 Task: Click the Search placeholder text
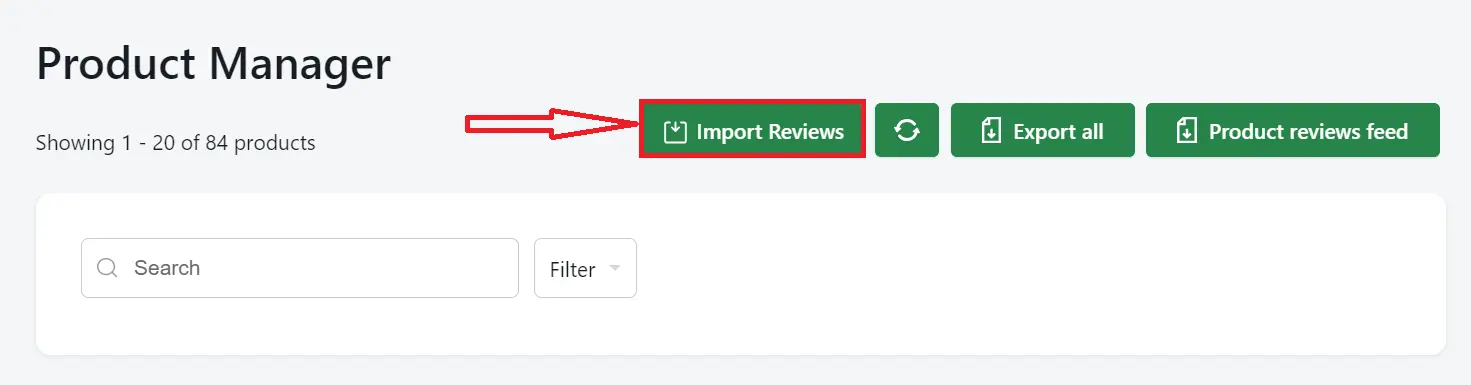[167, 268]
